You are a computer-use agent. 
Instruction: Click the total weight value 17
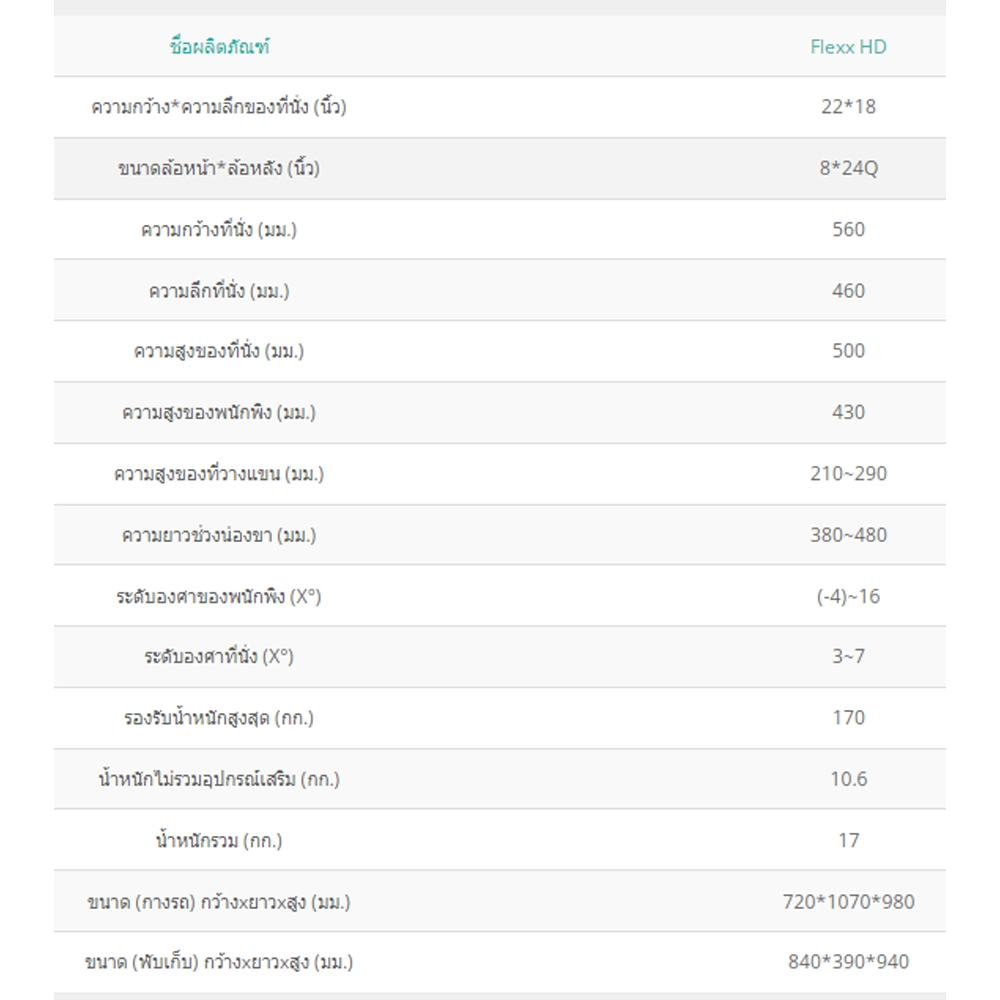click(848, 840)
